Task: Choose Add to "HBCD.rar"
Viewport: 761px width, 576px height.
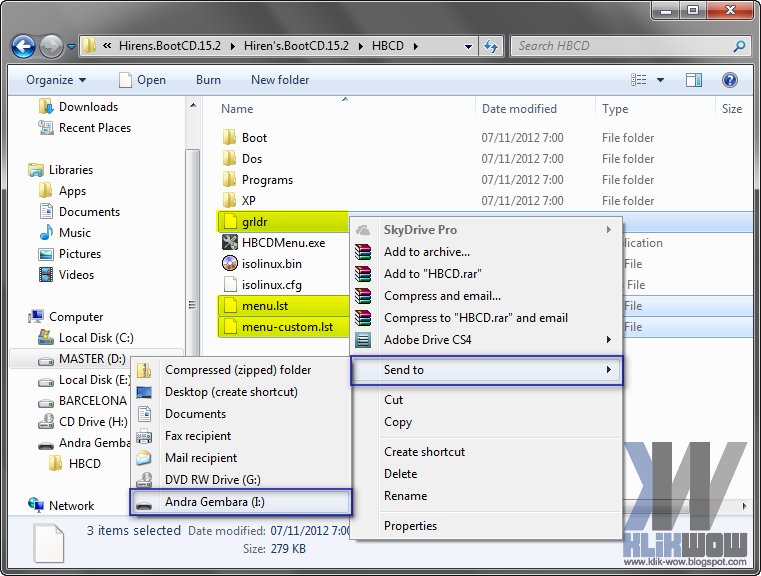Action: point(486,274)
